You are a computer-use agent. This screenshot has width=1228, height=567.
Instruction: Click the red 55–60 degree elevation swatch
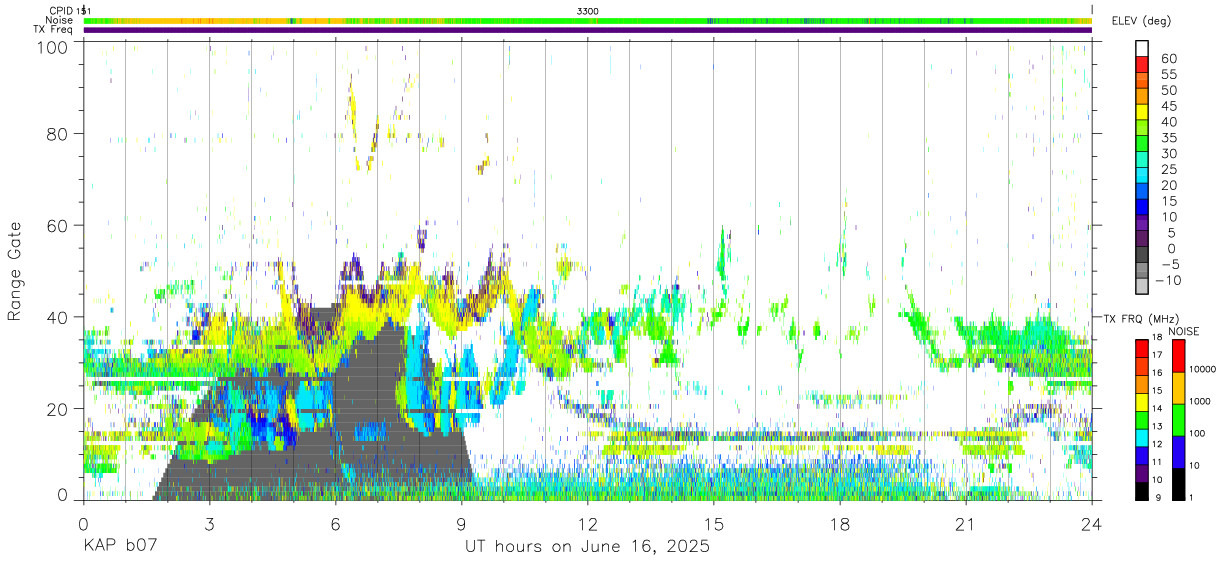1142,65
